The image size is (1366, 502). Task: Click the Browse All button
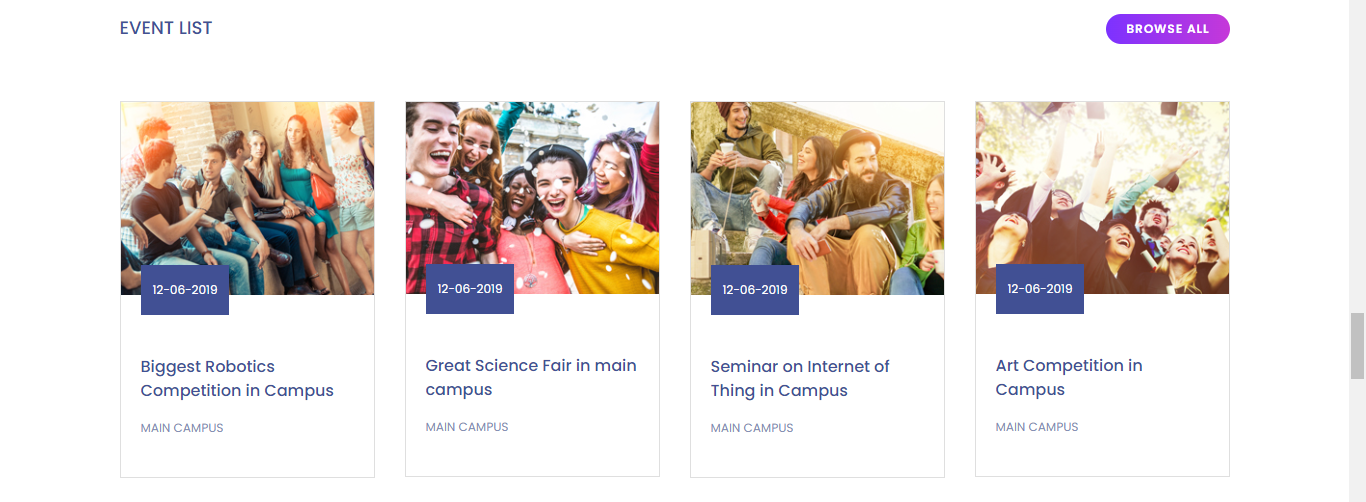[1167, 29]
